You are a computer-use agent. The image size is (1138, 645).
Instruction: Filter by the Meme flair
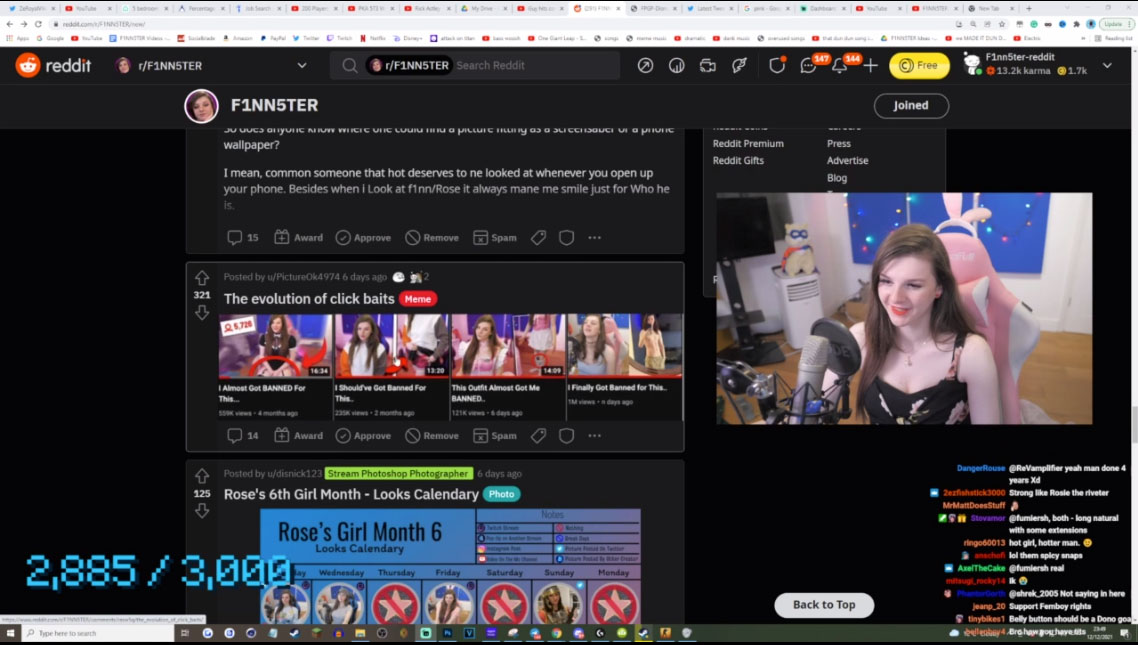pyautogui.click(x=417, y=299)
